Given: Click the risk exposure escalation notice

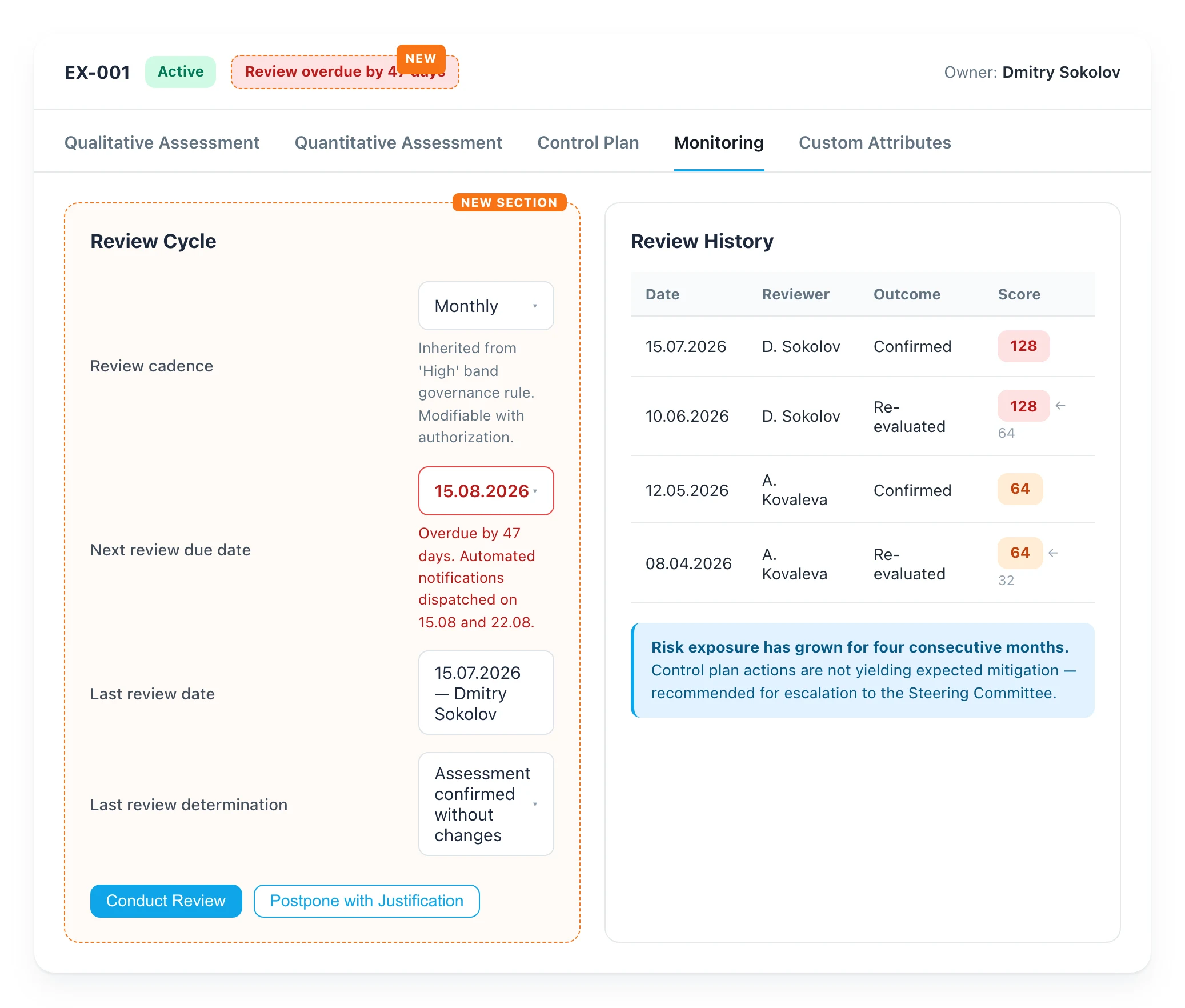Looking at the screenshot, I should (863, 670).
